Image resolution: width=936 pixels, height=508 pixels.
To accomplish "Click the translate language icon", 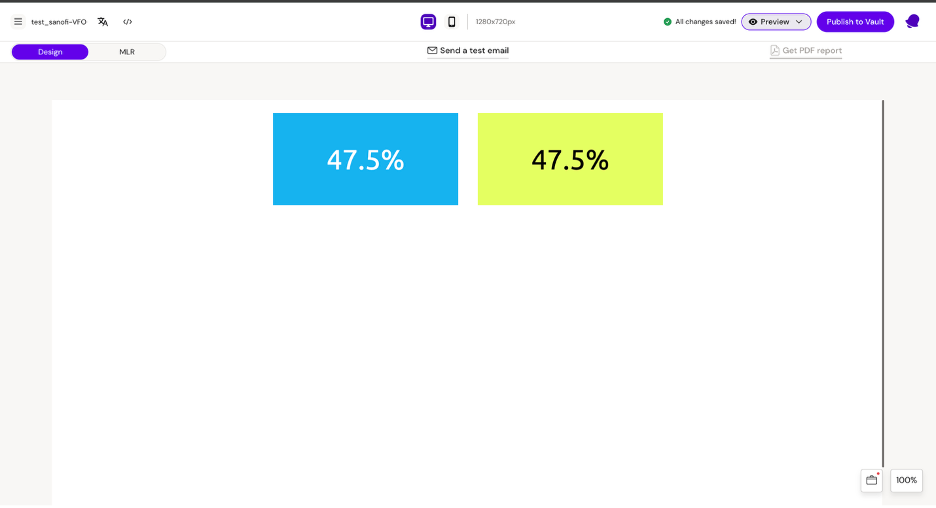I will pyautogui.click(x=103, y=21).
